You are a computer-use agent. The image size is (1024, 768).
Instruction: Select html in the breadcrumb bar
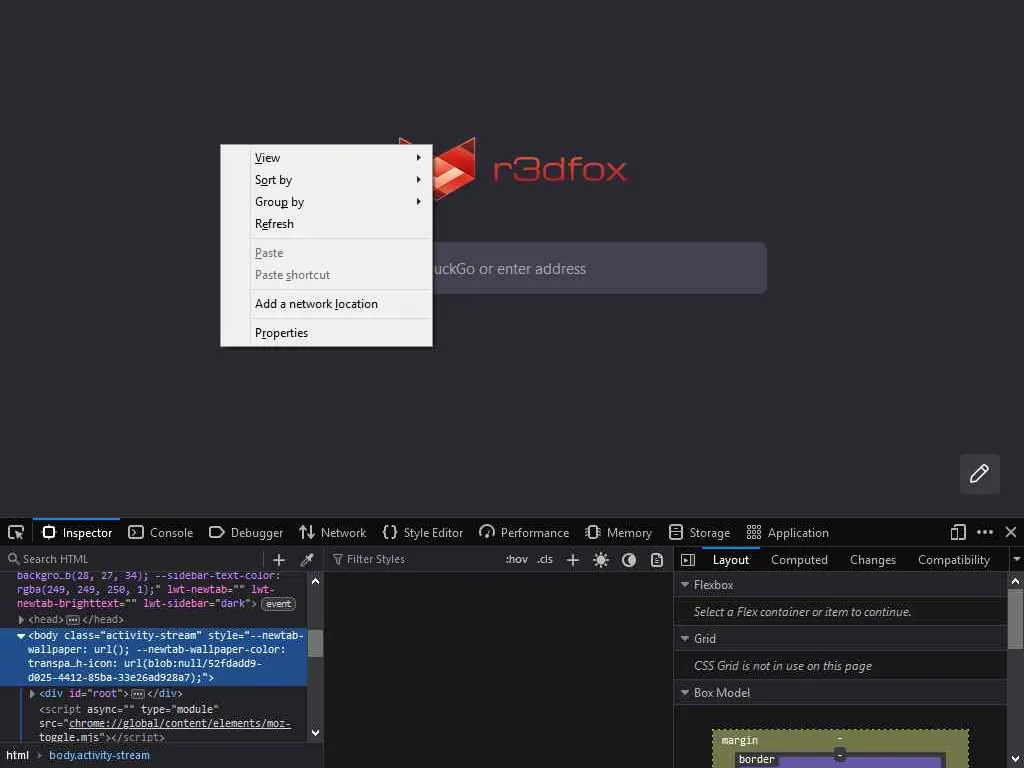pyautogui.click(x=18, y=756)
